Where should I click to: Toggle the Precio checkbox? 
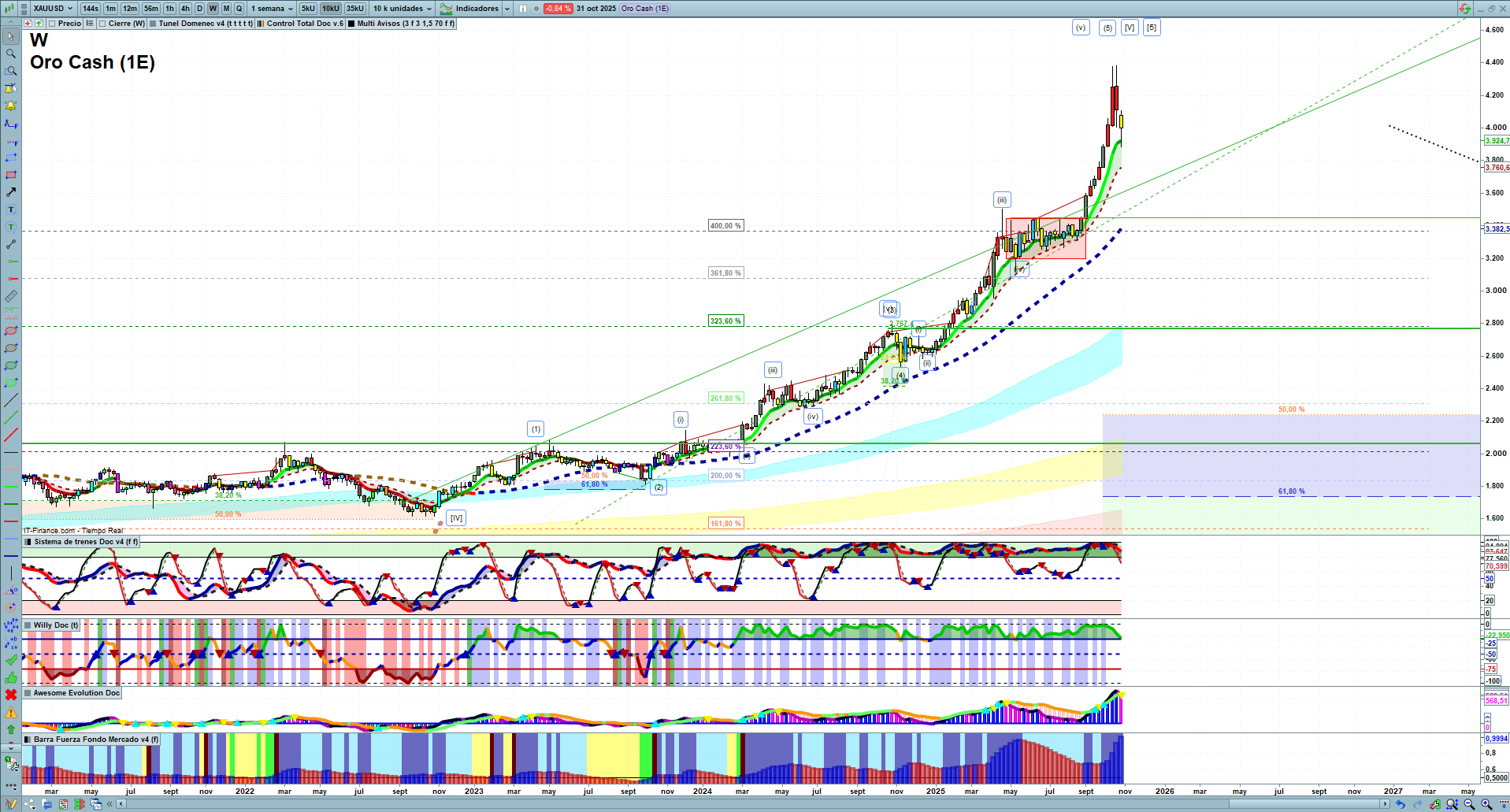pyautogui.click(x=52, y=24)
